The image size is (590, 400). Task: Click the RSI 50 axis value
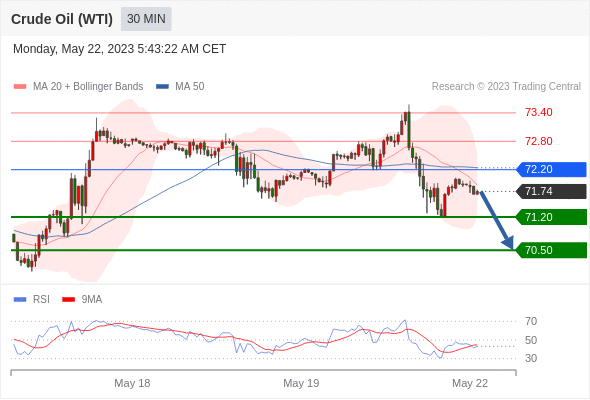[531, 340]
